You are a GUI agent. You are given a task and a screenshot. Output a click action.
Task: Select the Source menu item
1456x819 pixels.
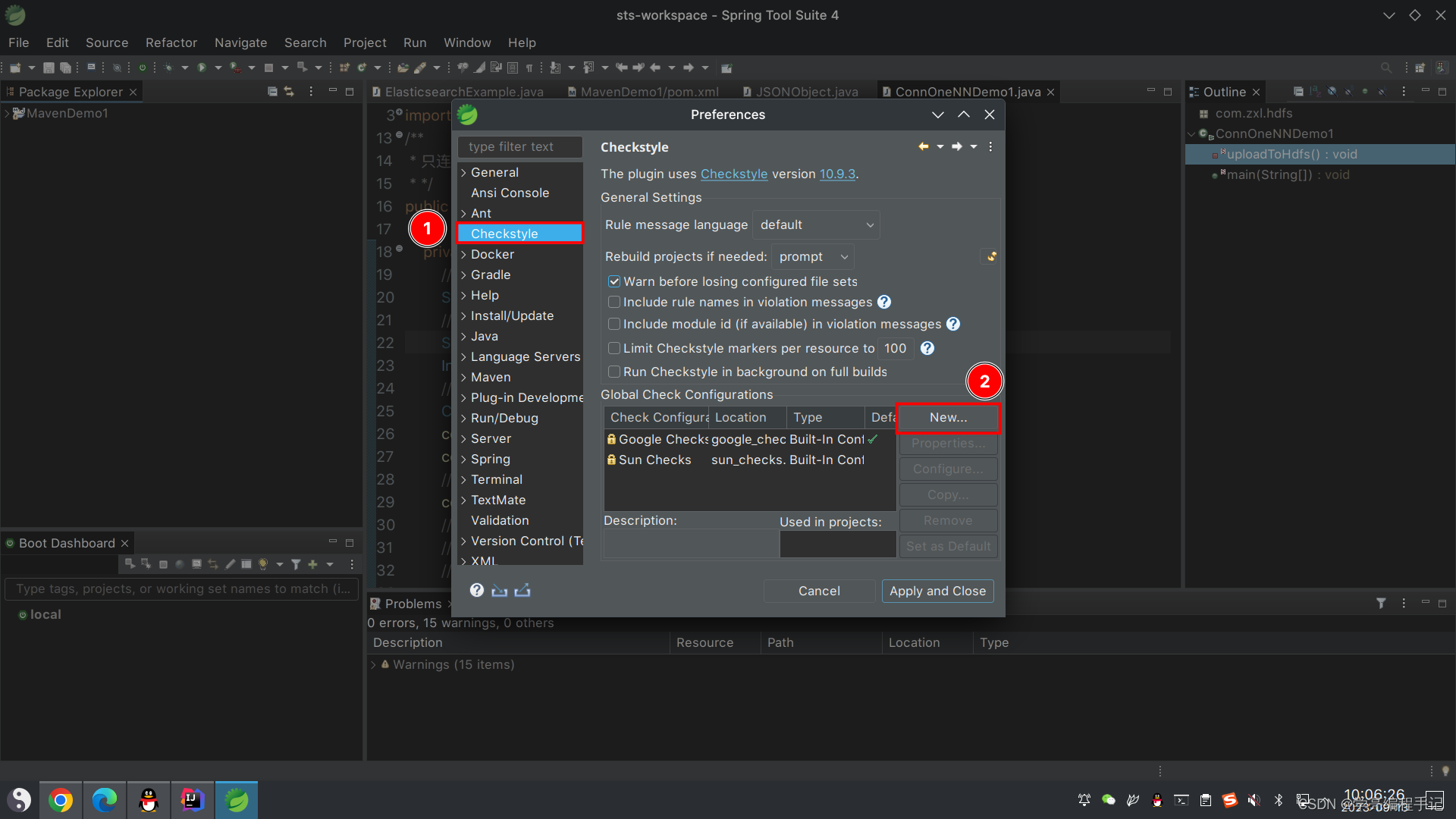105,42
